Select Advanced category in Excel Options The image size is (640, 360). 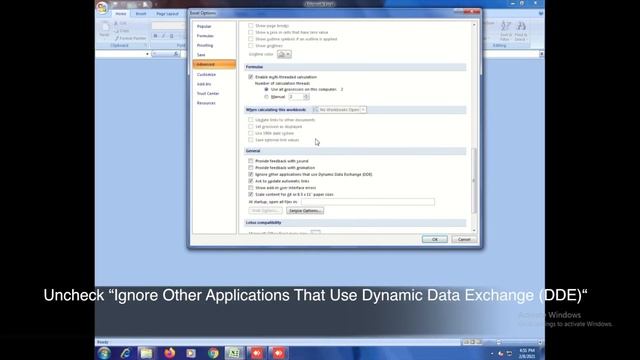(x=214, y=64)
